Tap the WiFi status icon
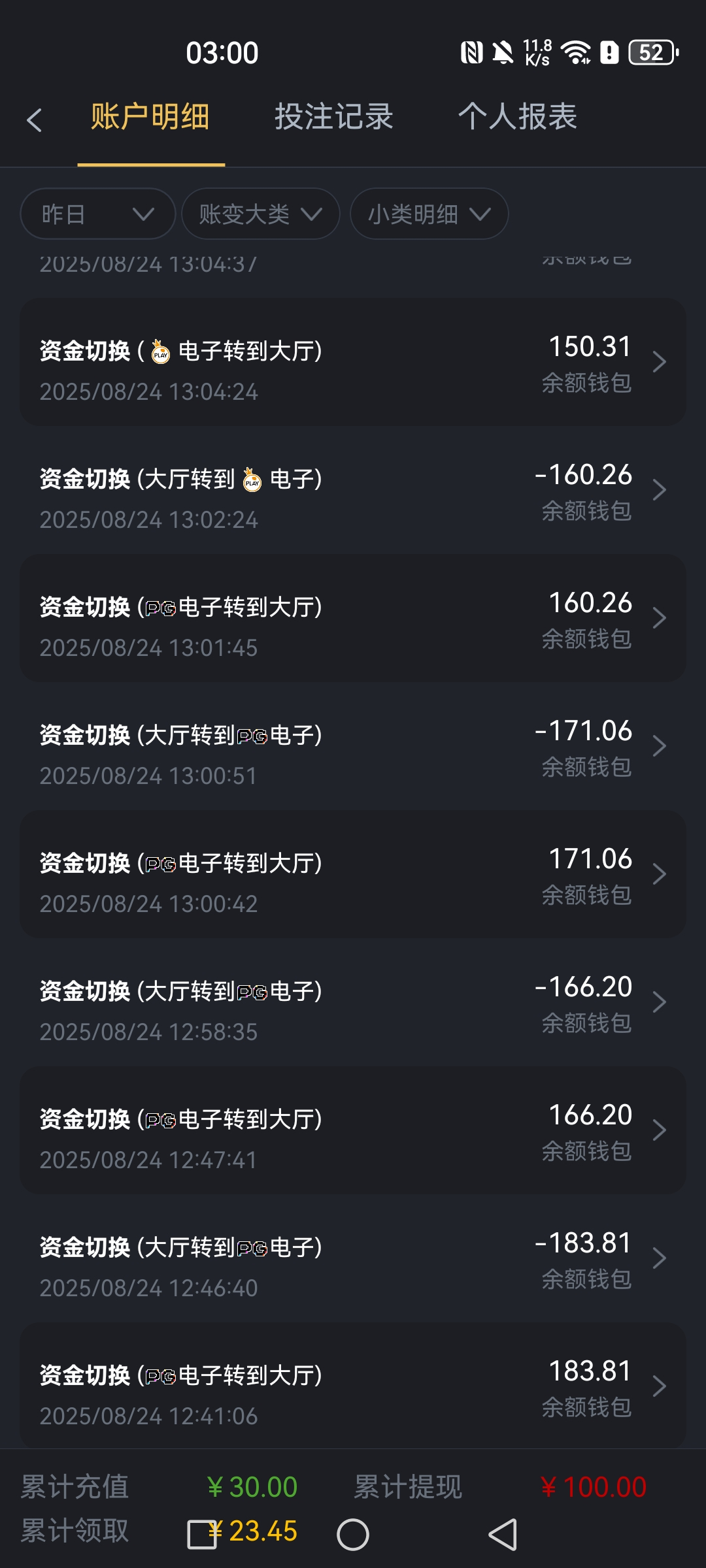 pos(576,52)
